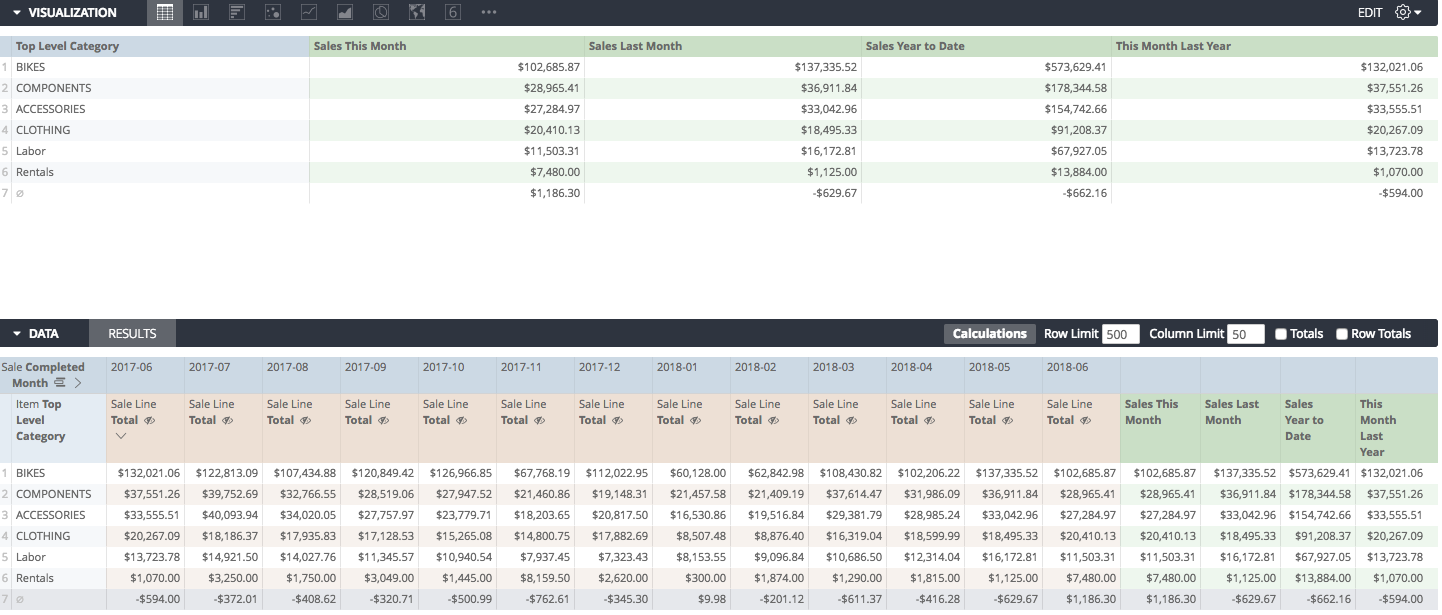Edit the Column Limit field
This screenshot has height=615, width=1442.
click(x=1245, y=334)
